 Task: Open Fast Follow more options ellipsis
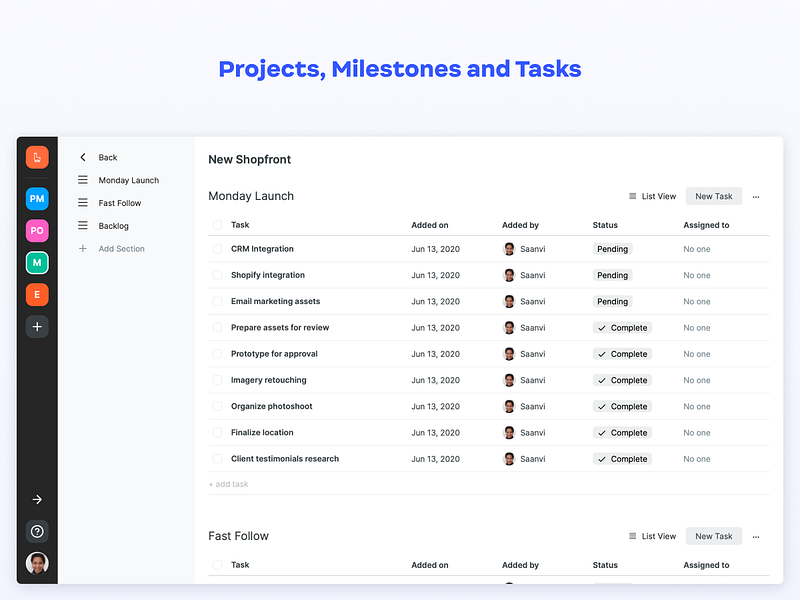point(756,537)
